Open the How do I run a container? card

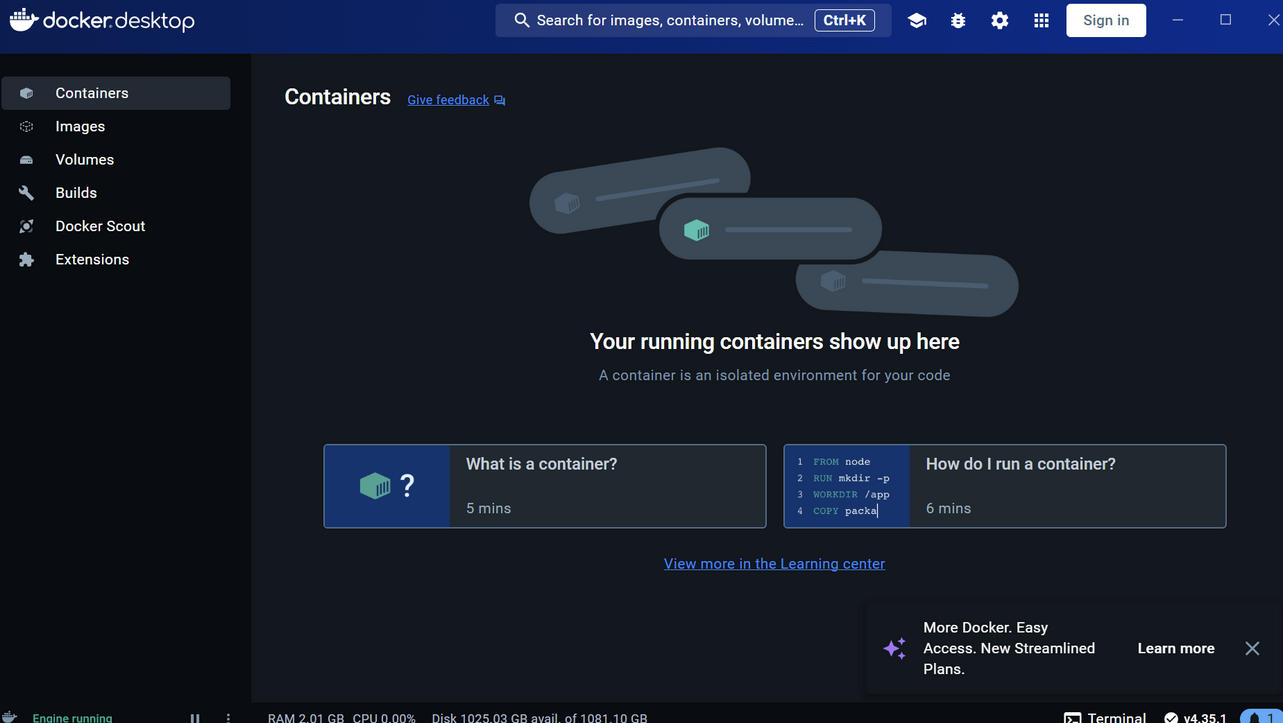click(x=1005, y=486)
